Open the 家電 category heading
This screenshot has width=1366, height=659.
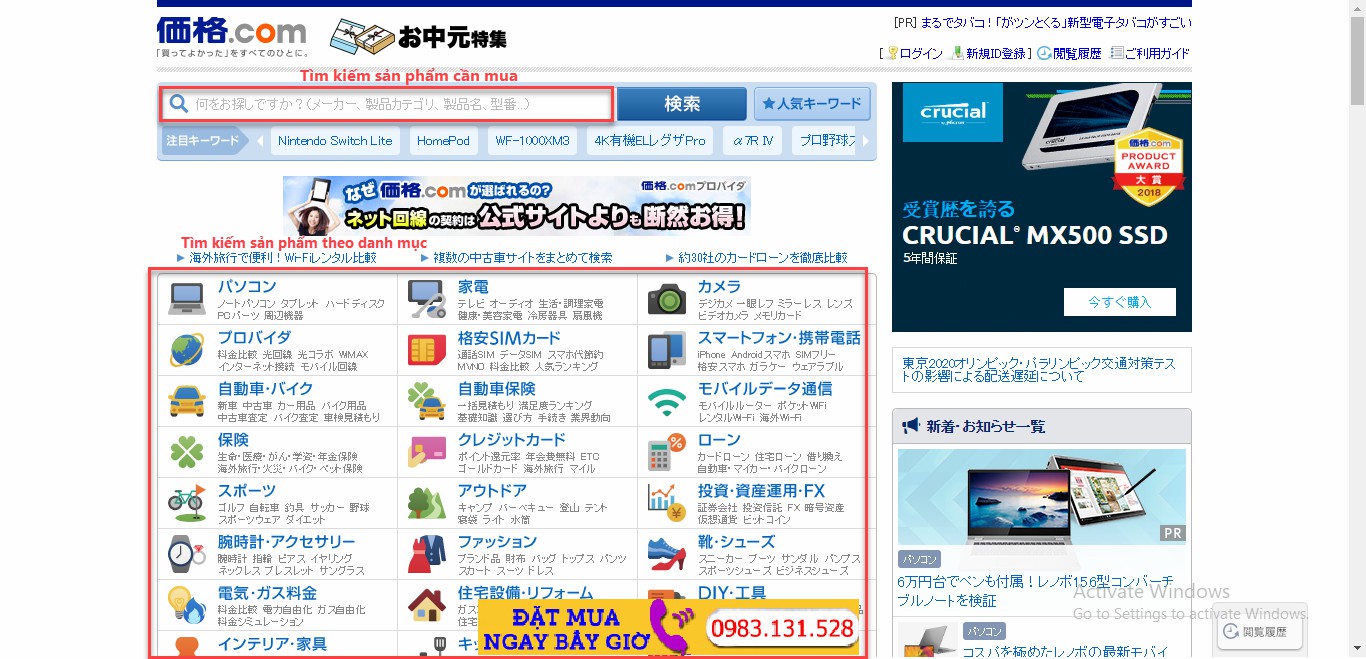[473, 287]
